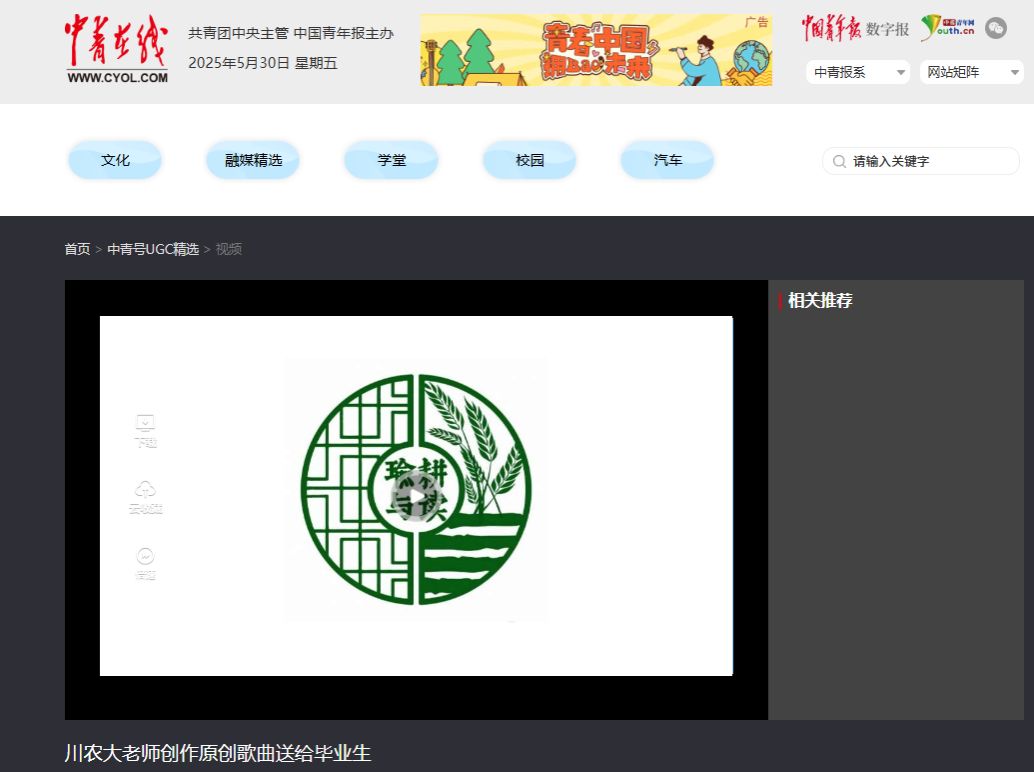Click the 中青在线 site logo
Viewport: 1034px width, 772px height.
(x=117, y=48)
